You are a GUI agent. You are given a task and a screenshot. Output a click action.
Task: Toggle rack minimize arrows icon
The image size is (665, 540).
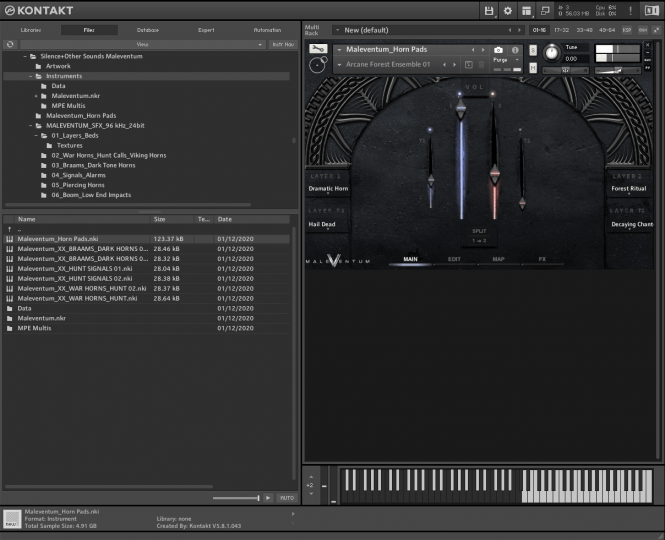pyautogui.click(x=657, y=30)
